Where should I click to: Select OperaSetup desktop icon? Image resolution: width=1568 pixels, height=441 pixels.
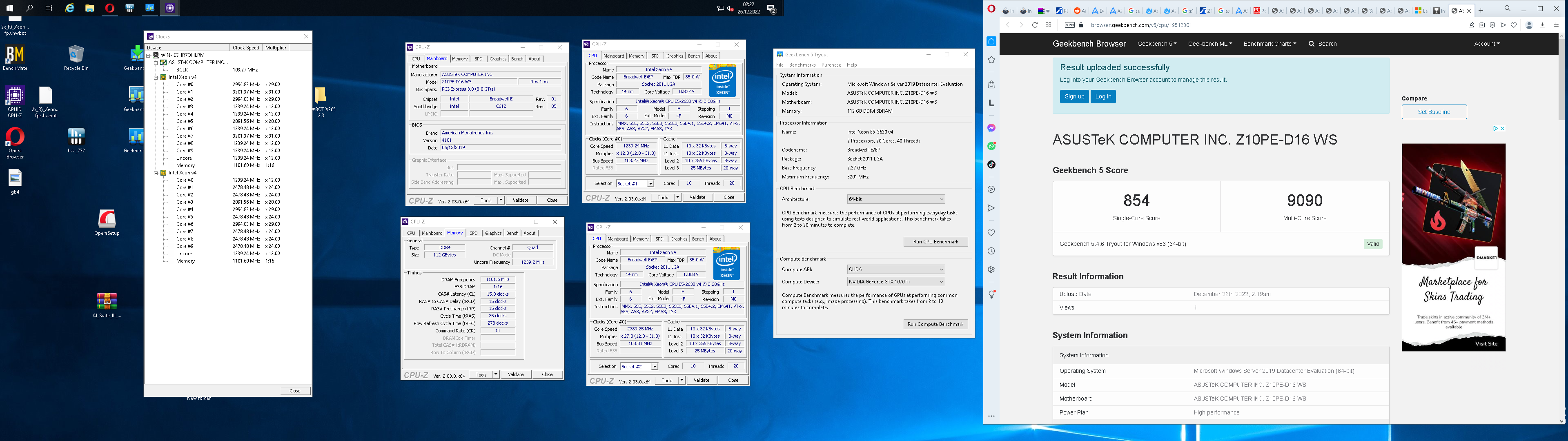pos(107,222)
